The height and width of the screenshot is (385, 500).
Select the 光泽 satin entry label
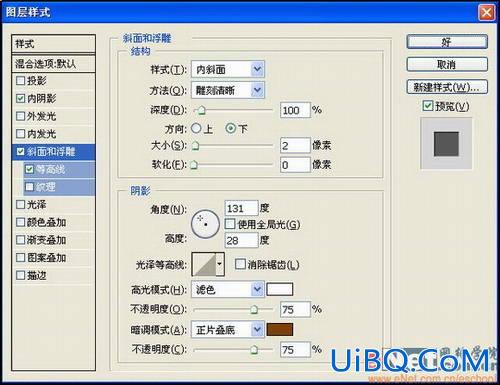click(37, 204)
